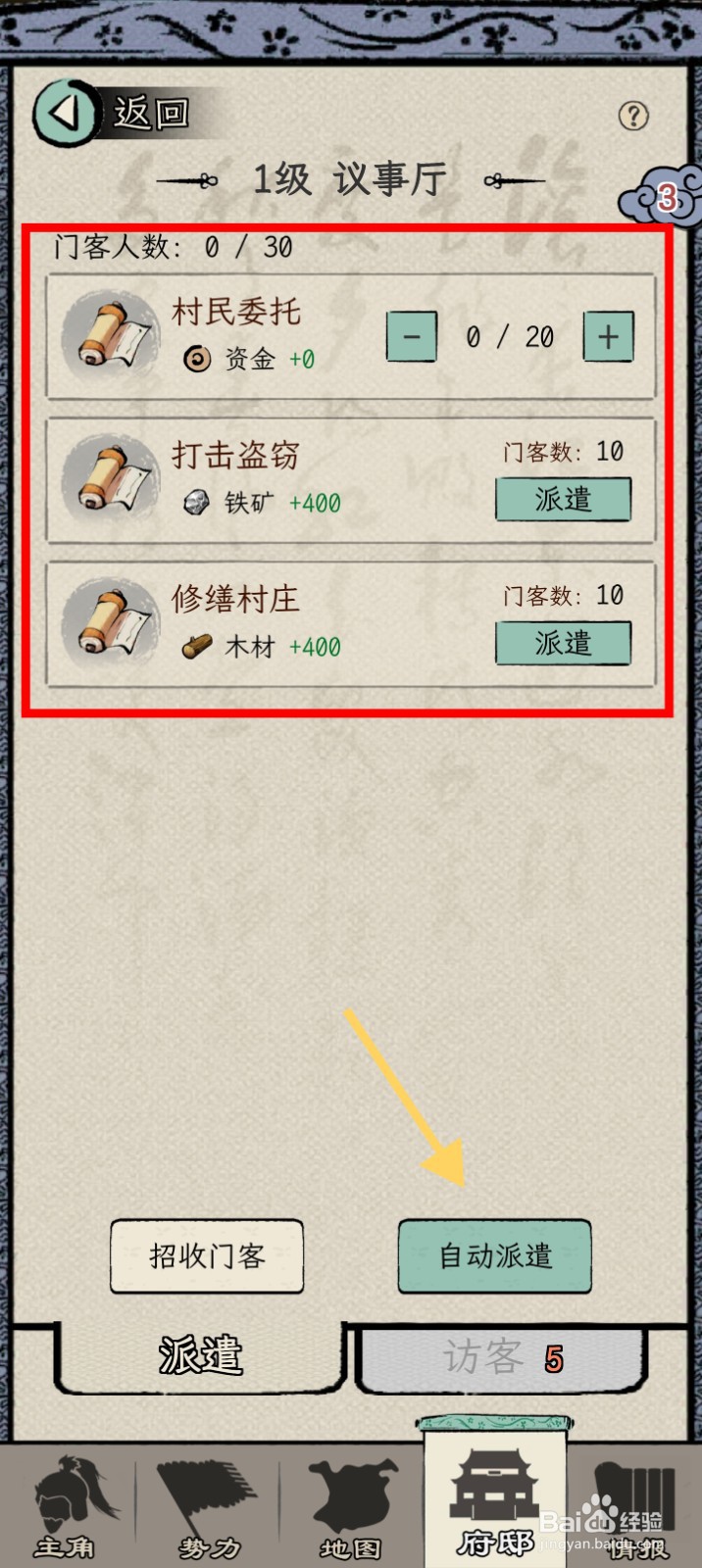
Task: Tap the green back arrow icon
Action: (x=66, y=113)
